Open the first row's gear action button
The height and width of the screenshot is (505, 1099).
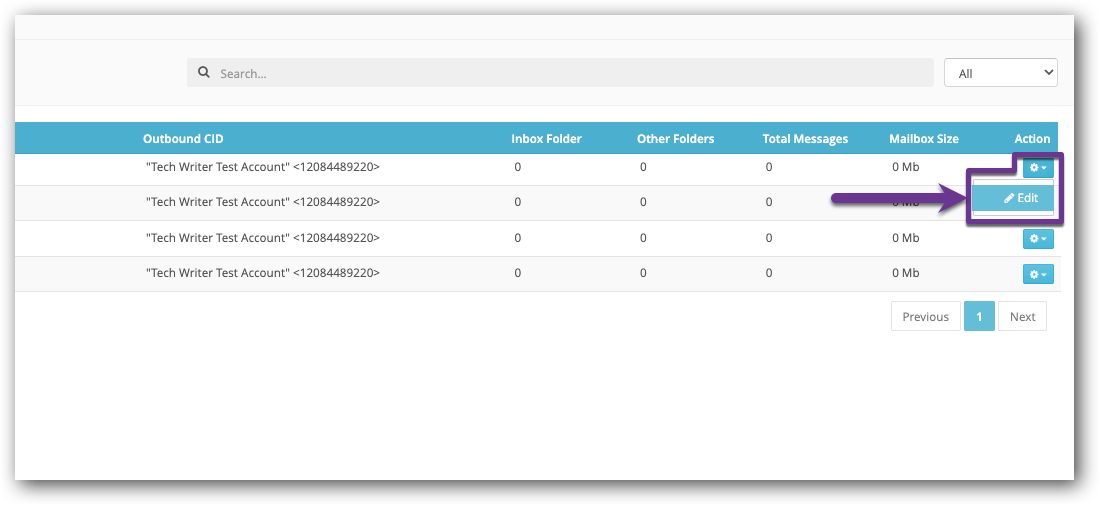click(x=1038, y=168)
